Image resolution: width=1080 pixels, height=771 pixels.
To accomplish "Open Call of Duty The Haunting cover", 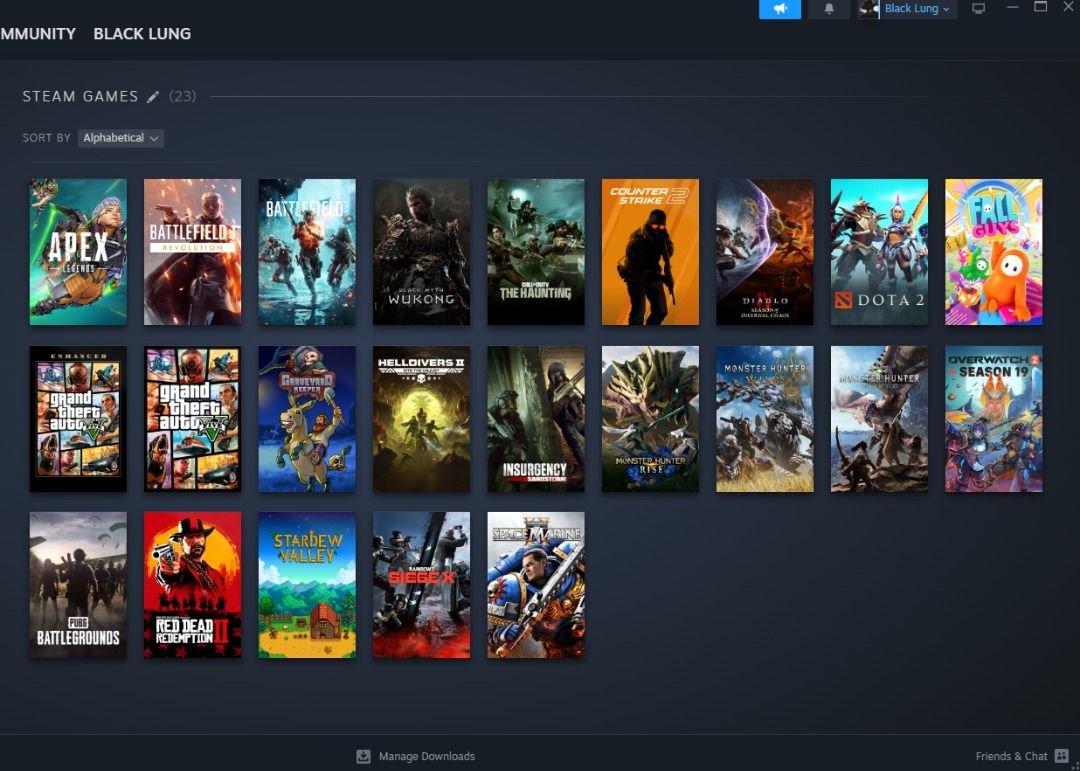I will pyautogui.click(x=536, y=251).
